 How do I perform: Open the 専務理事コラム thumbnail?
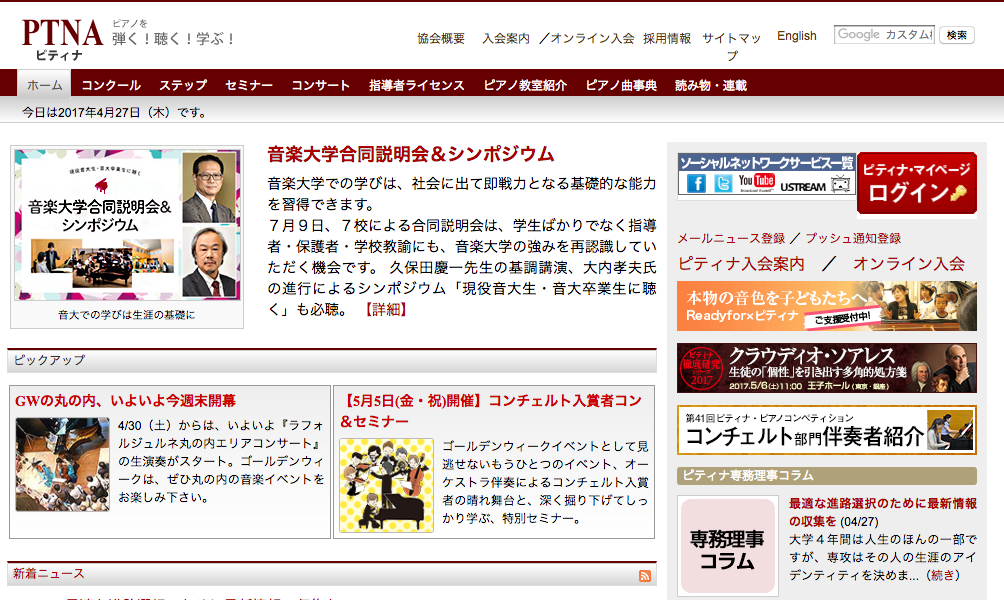727,547
